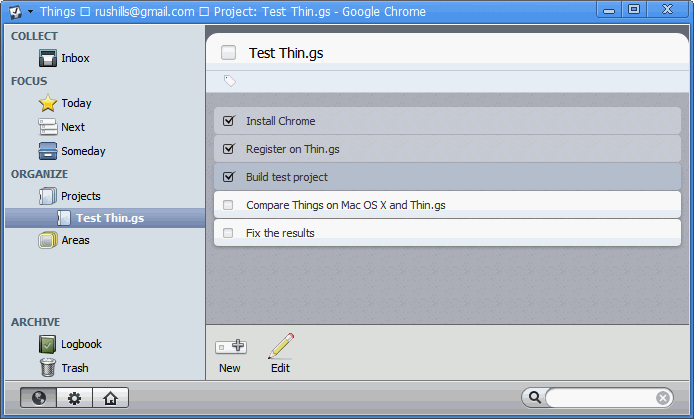Toggle the Test Thin.gs project header checkbox

[x=228, y=53]
